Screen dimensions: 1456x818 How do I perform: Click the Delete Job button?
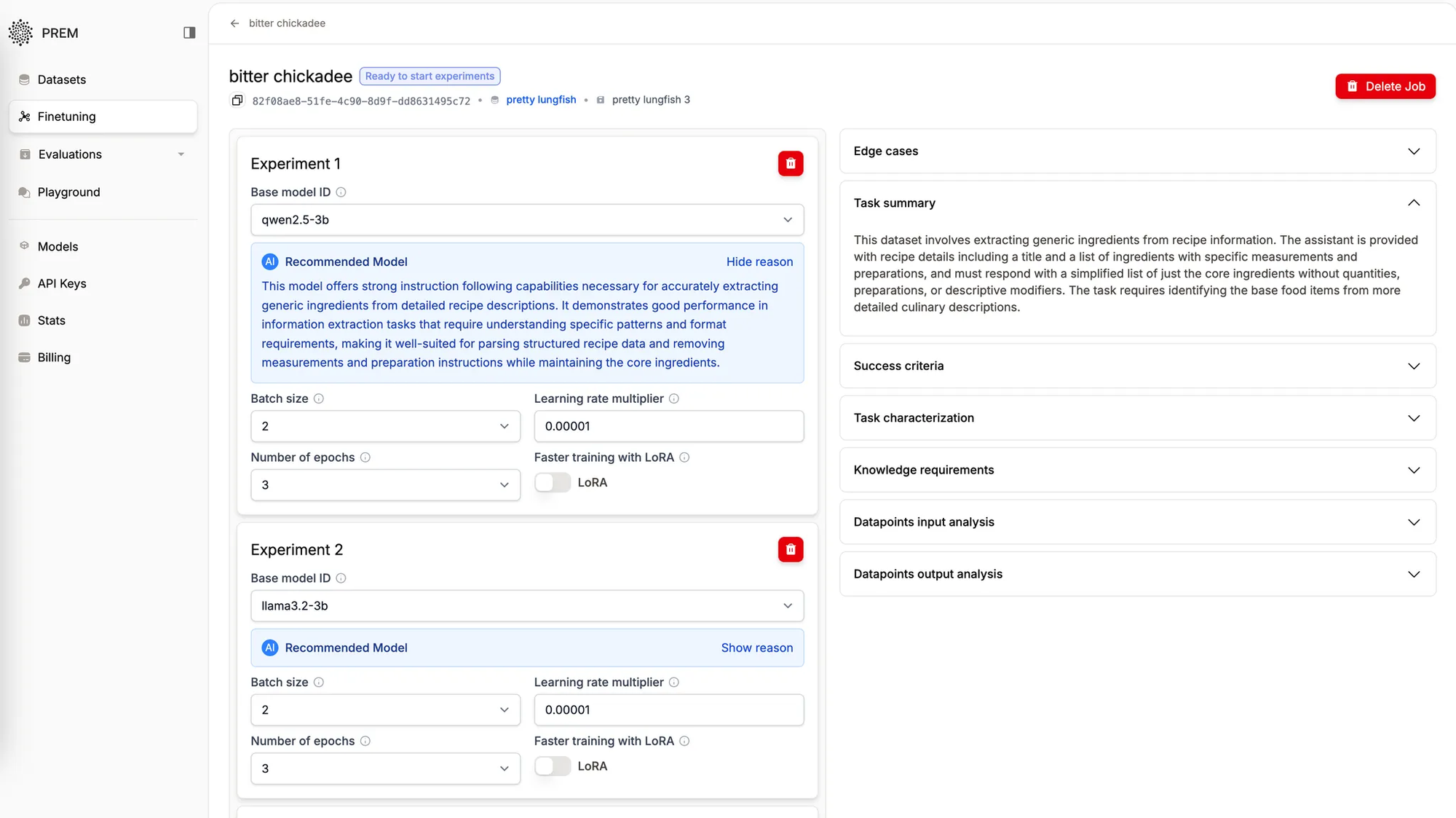pos(1385,86)
